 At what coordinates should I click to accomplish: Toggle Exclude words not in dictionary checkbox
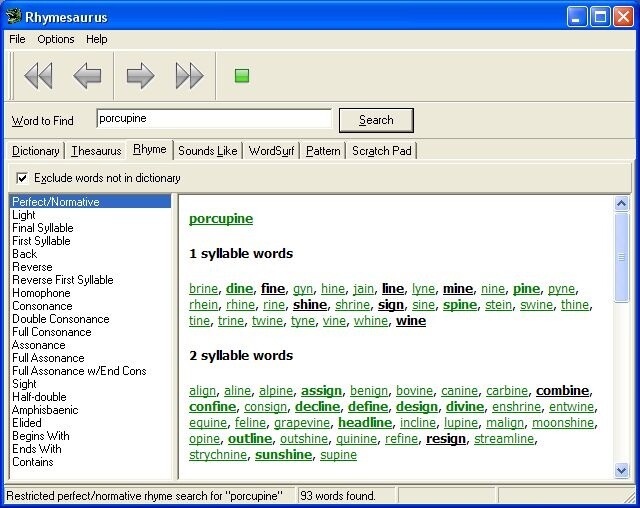coord(22,178)
